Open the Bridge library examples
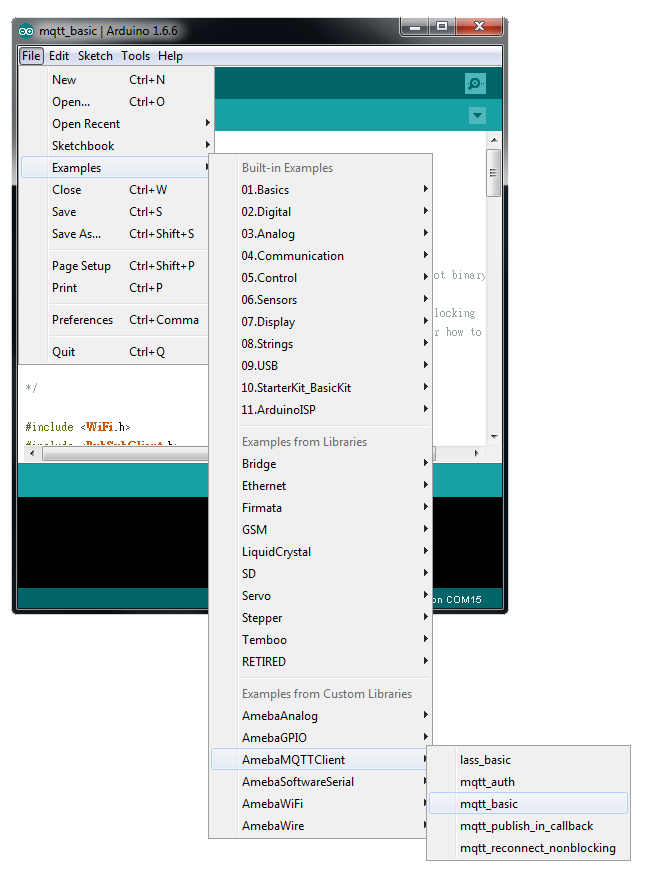645x871 pixels. 321,464
